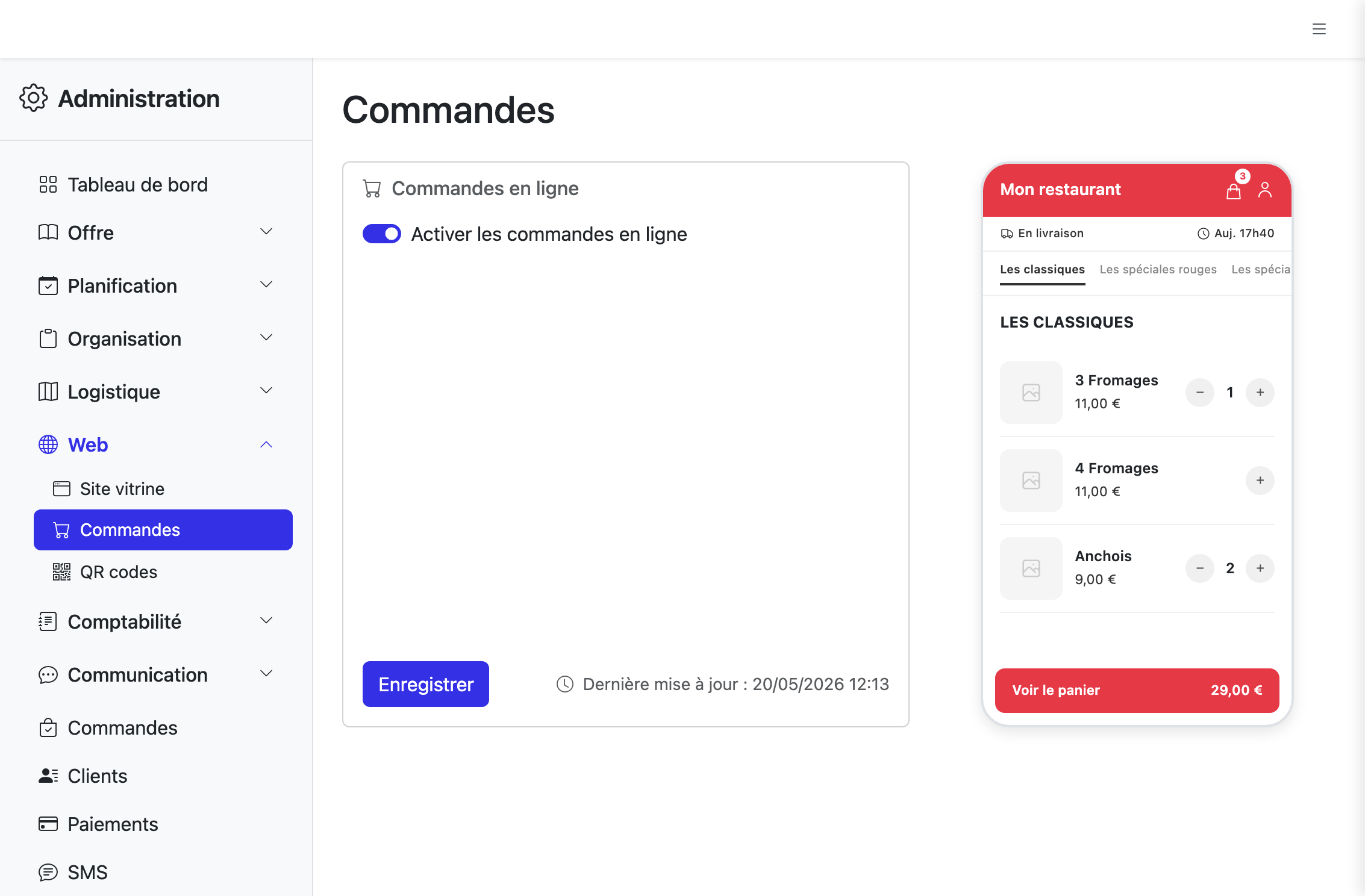Click the Enregistrer button
Viewport: 1365px width, 896px height.
coord(425,684)
